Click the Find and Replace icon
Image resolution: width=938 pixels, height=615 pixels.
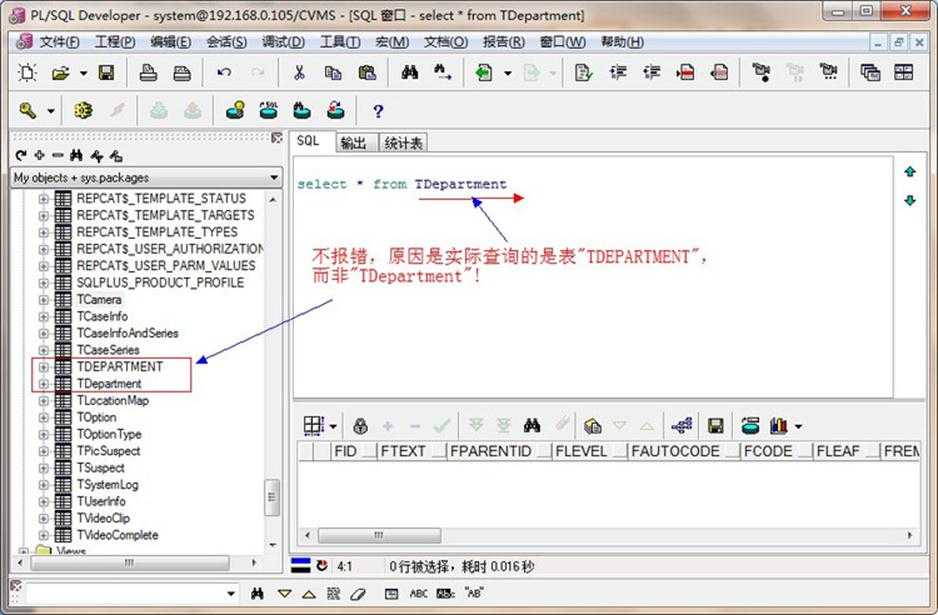443,73
